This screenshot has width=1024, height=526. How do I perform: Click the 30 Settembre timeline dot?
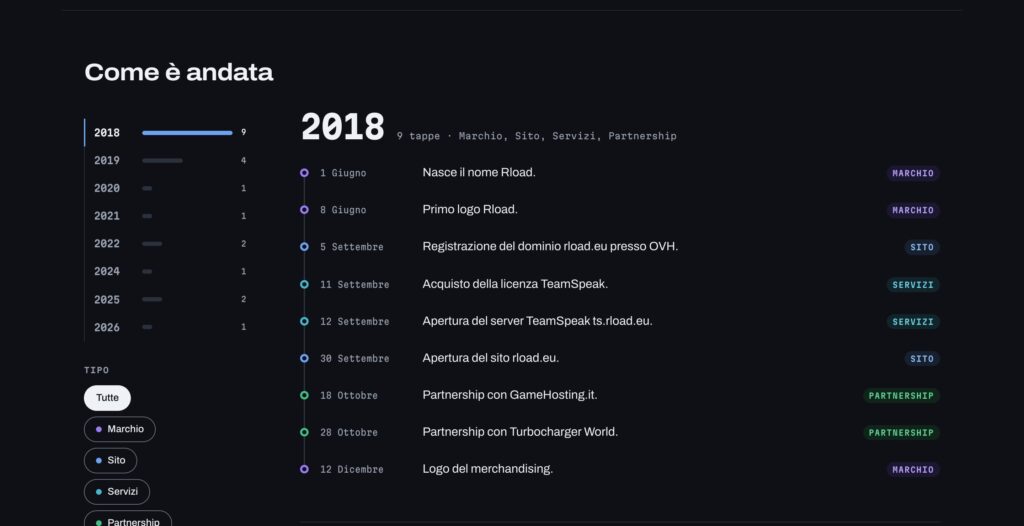tap(304, 358)
